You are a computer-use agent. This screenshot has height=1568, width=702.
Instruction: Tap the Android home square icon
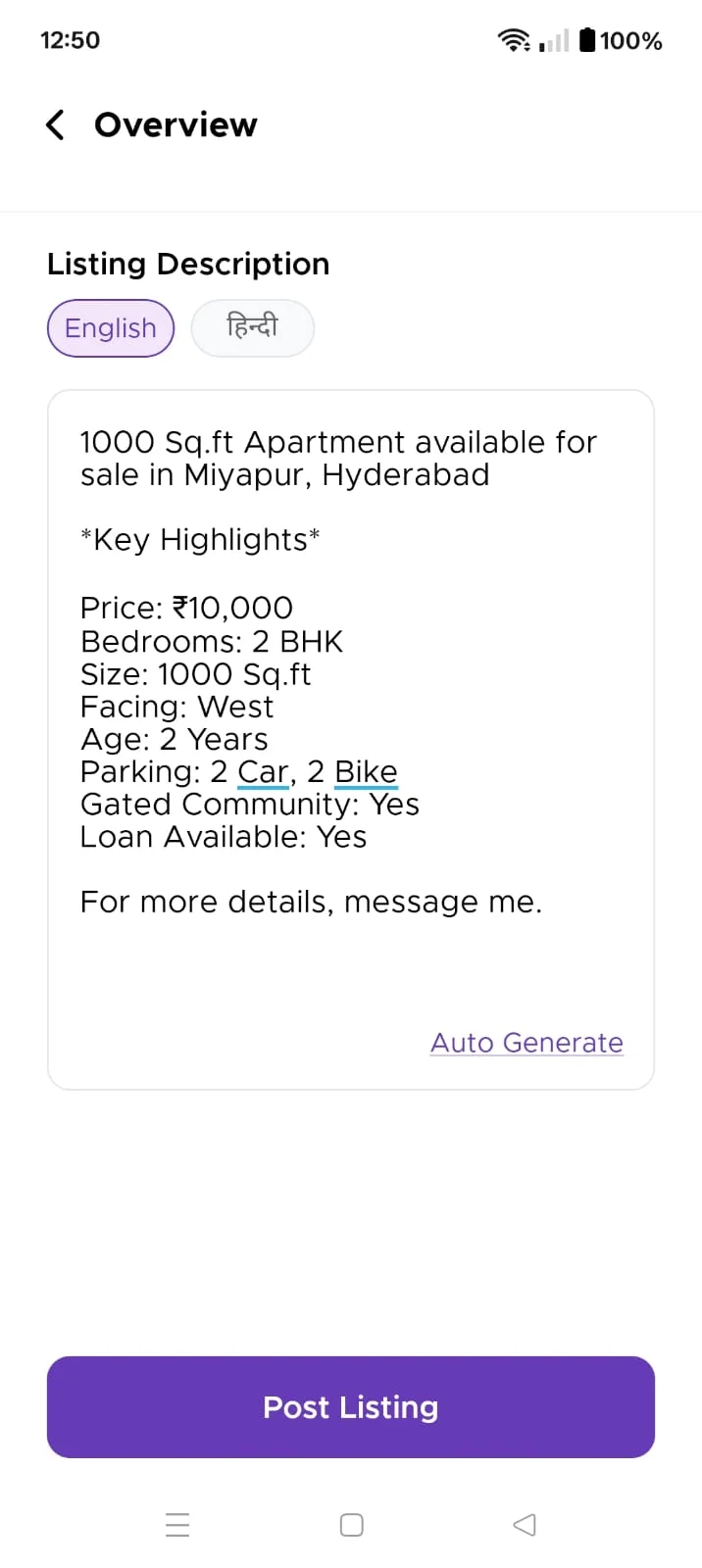coord(351,1525)
